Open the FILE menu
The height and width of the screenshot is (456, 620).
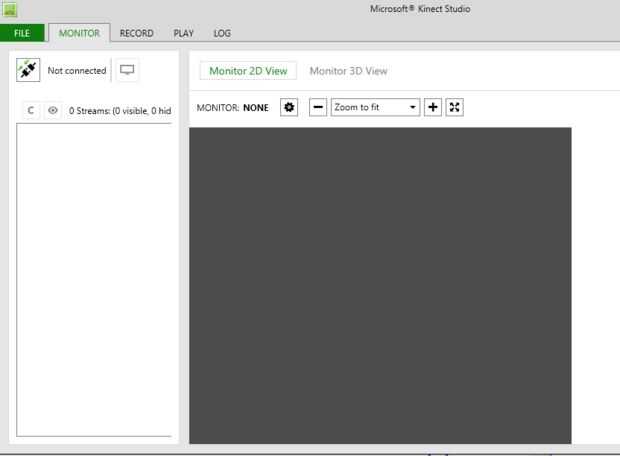coord(22,33)
